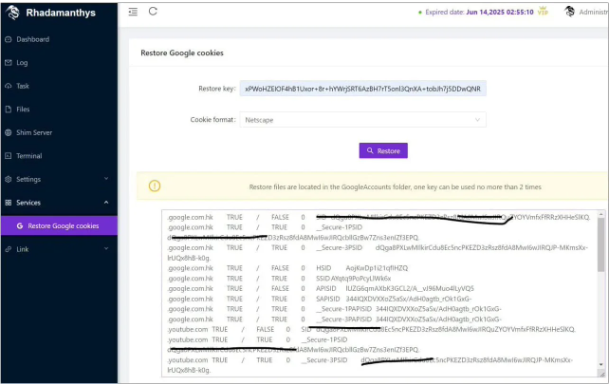Screen dimensions: 612x384
Task: Collapse the Services submenu chevron
Action: [x=106, y=202]
